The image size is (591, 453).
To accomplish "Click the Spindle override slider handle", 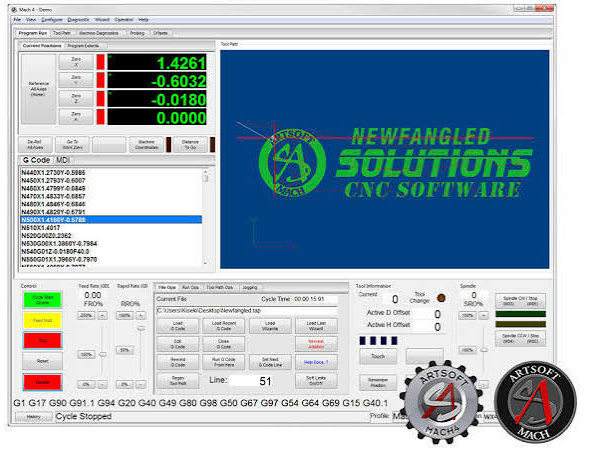I will tap(484, 350).
